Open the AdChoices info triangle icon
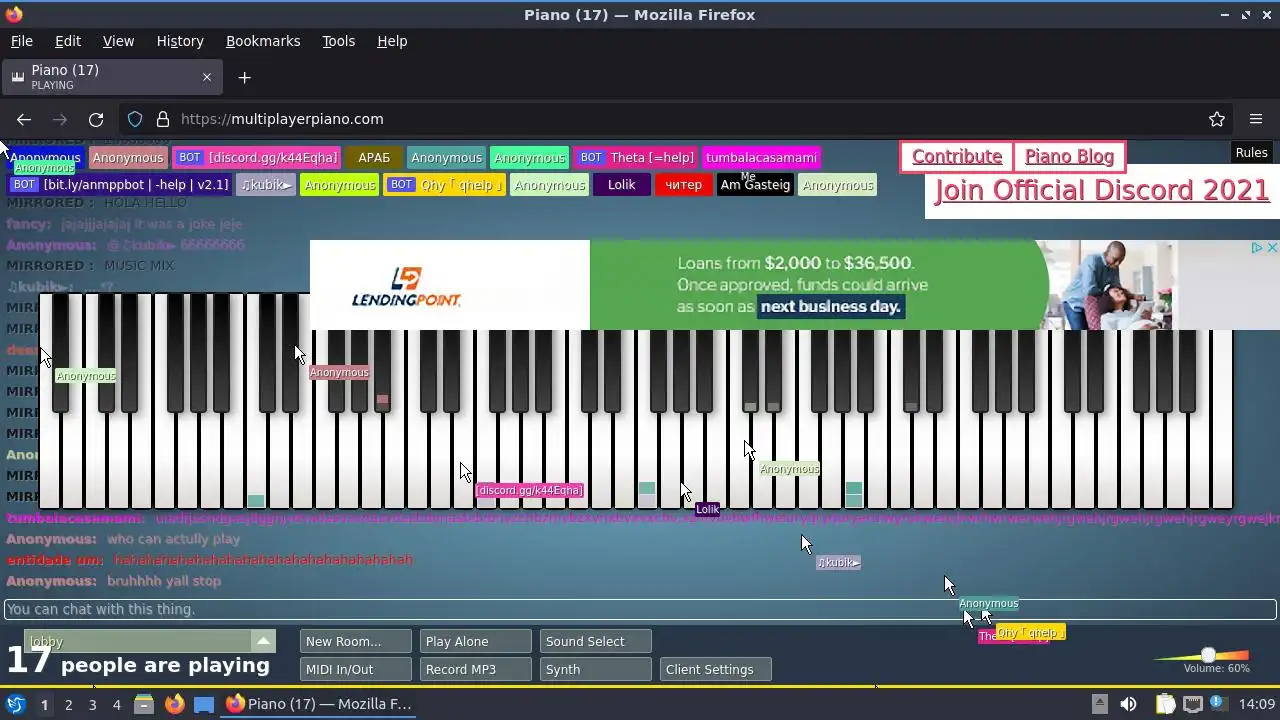 [x=1258, y=247]
